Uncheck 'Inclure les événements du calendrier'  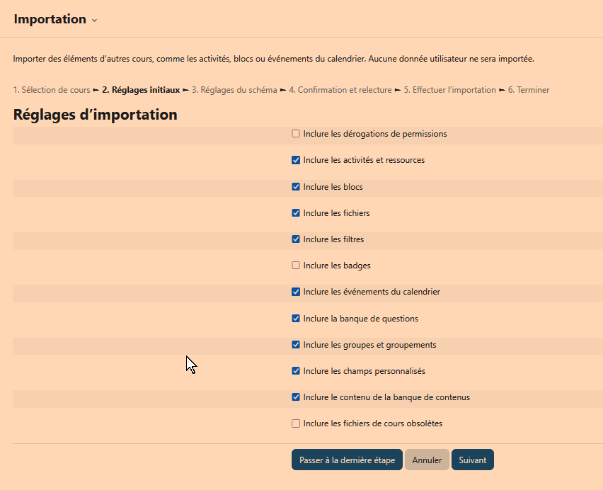coord(296,292)
